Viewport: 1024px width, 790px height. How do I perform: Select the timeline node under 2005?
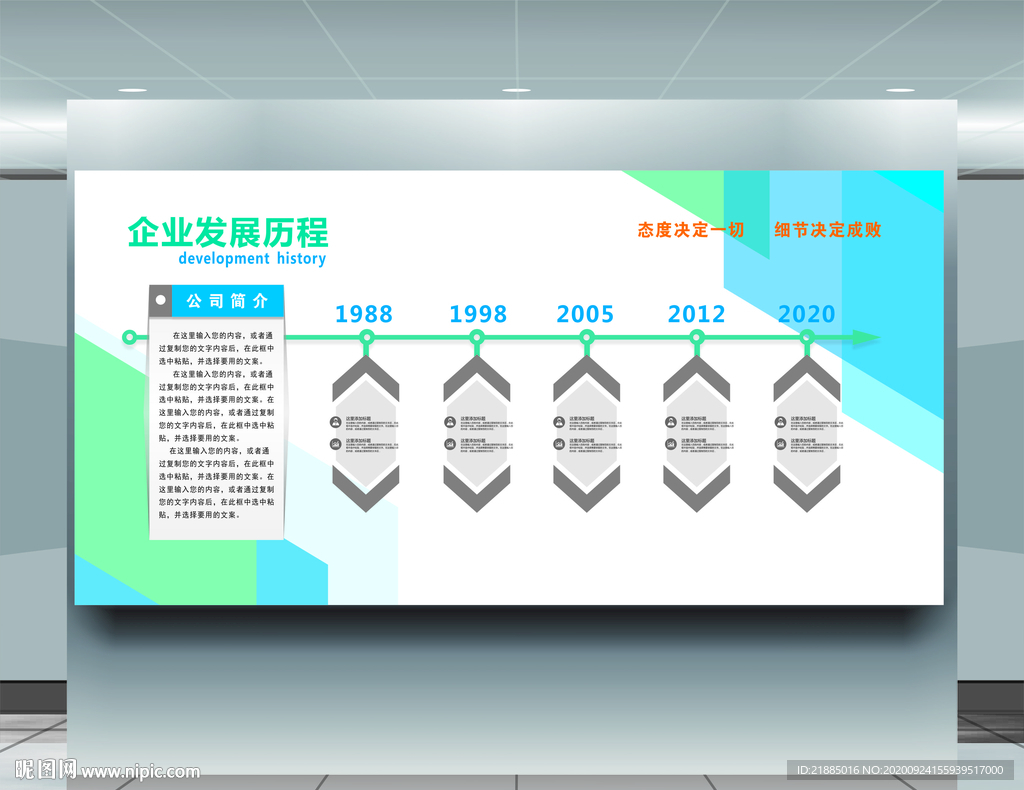[586, 338]
